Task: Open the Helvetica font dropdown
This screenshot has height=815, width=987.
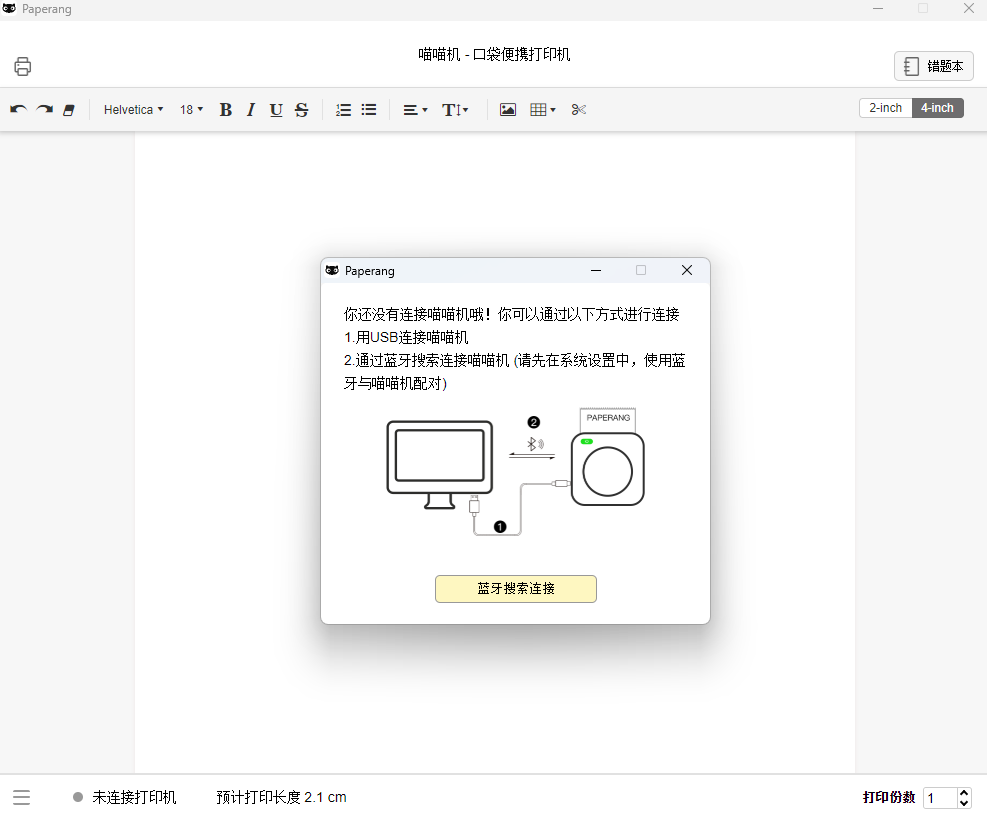Action: pos(133,110)
